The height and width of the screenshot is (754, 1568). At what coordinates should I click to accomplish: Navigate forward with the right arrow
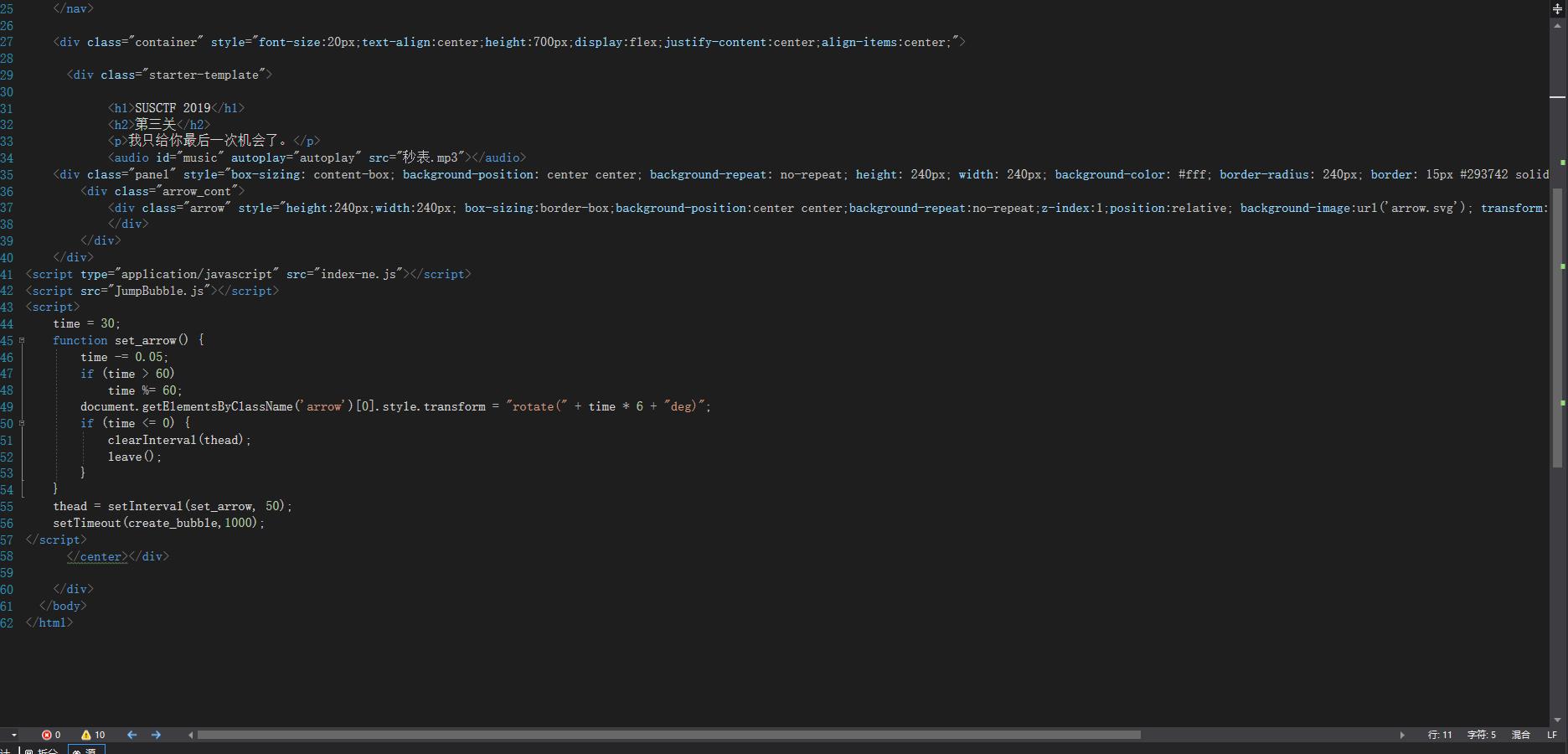coord(156,735)
